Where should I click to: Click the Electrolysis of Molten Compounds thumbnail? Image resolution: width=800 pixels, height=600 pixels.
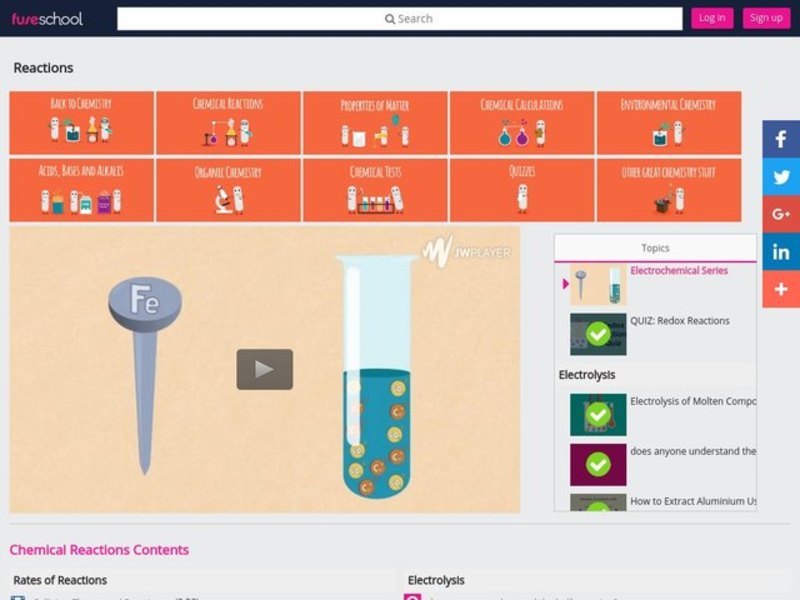pyautogui.click(x=598, y=414)
